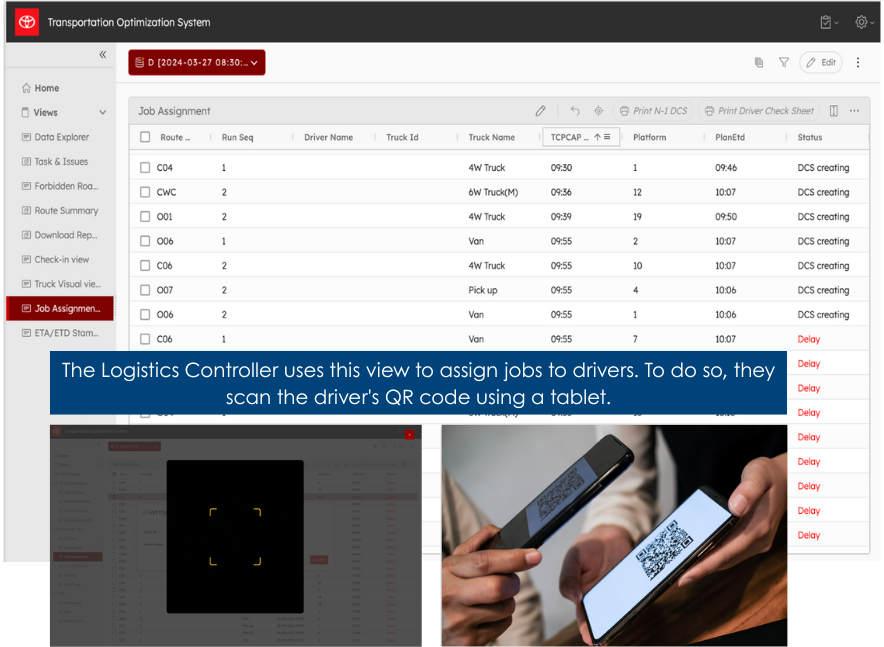This screenshot has height=647, width=884.
Task: Check the box for route C04
Action: (x=145, y=167)
